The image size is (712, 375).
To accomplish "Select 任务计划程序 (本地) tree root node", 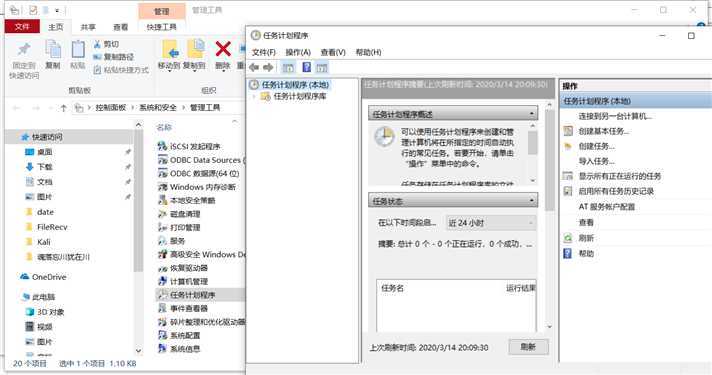I will pyautogui.click(x=295, y=84).
